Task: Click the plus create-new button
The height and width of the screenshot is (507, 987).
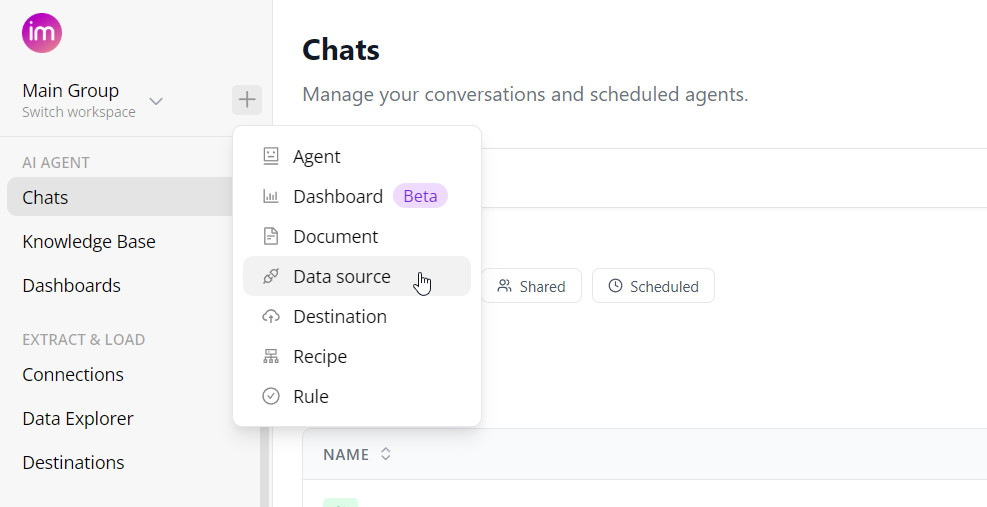Action: [x=247, y=100]
